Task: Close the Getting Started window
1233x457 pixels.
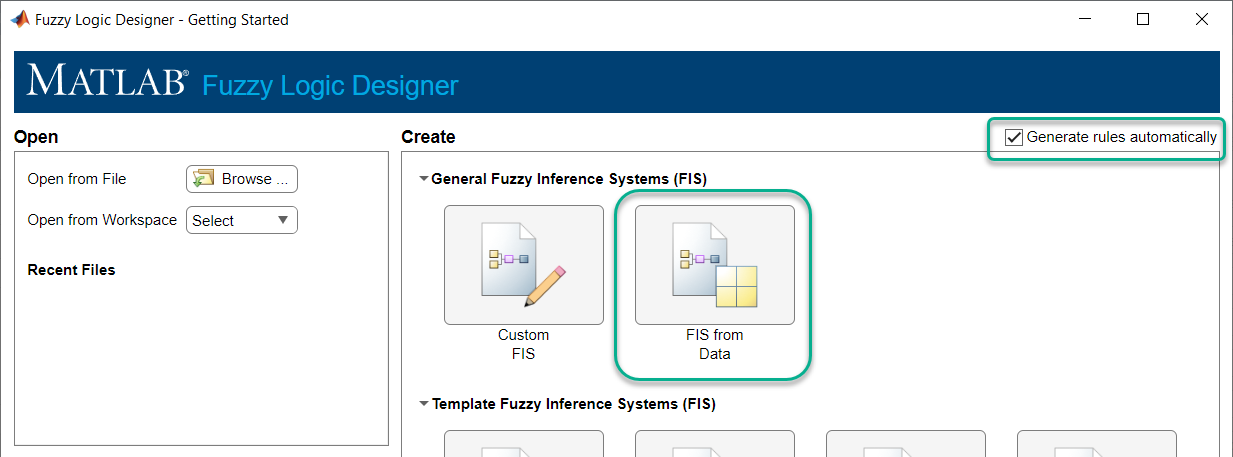Action: (x=1198, y=19)
